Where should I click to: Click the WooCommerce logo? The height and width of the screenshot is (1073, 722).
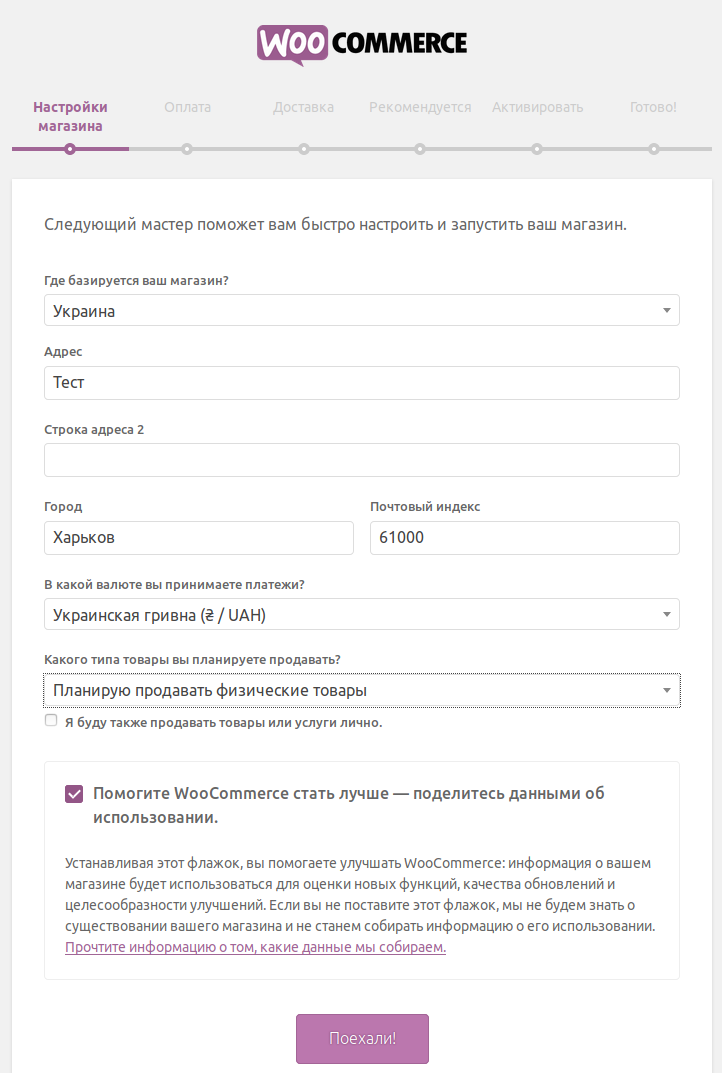[362, 45]
